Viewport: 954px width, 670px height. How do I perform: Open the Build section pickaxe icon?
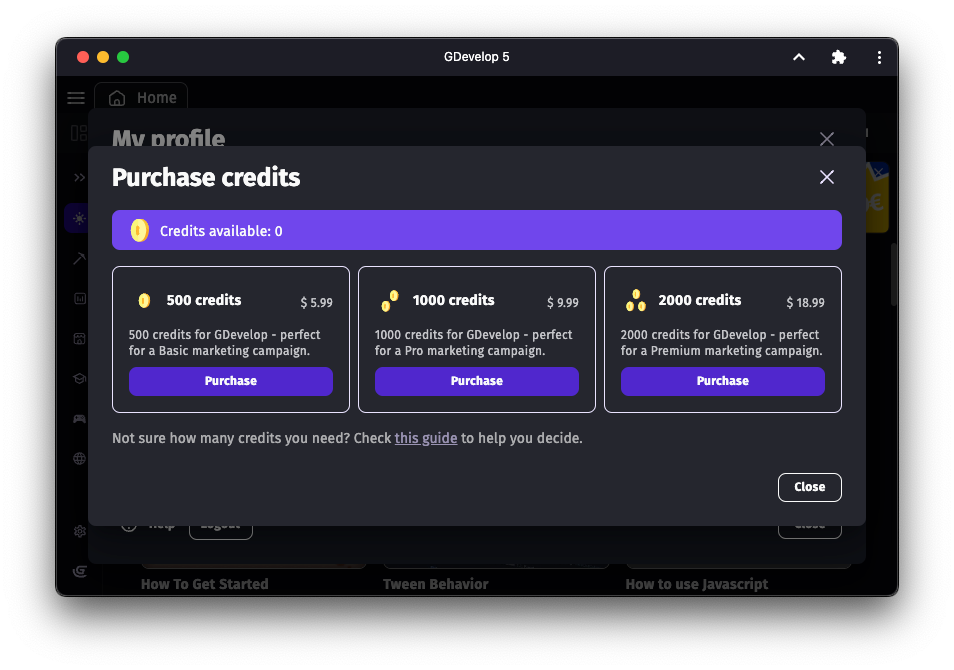[x=79, y=258]
